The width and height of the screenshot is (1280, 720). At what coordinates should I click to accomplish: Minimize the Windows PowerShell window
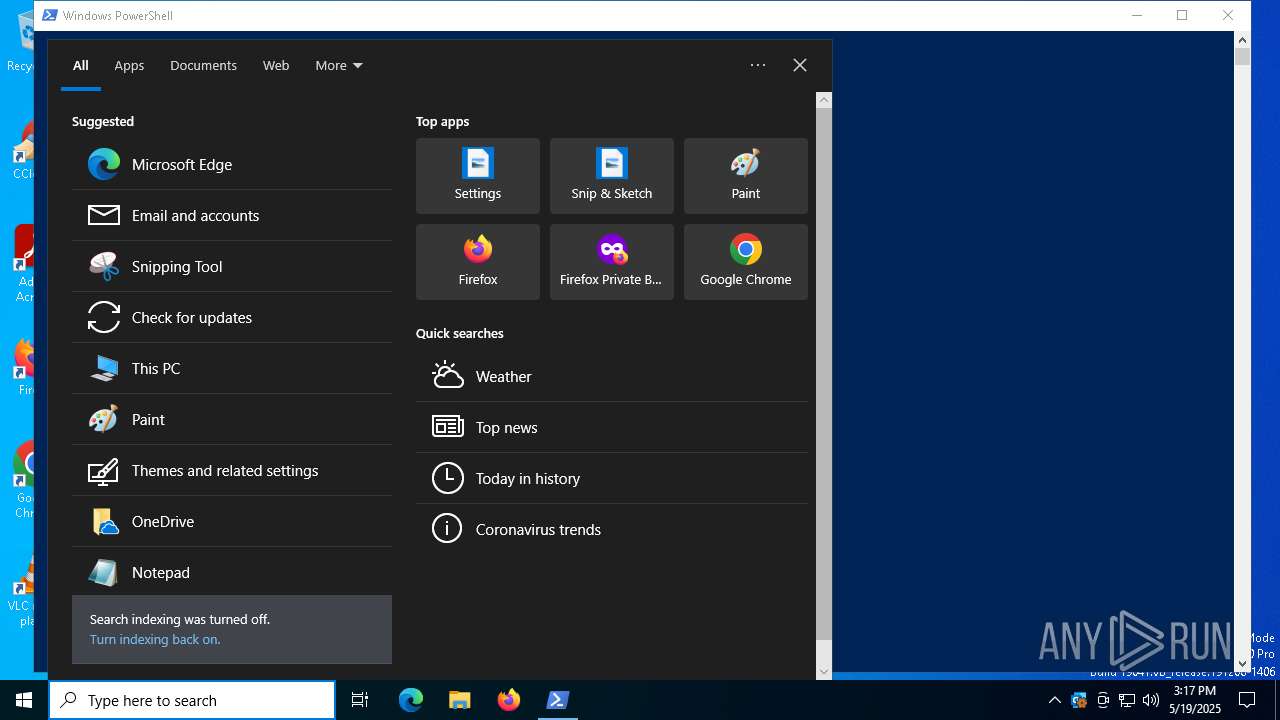1137,15
